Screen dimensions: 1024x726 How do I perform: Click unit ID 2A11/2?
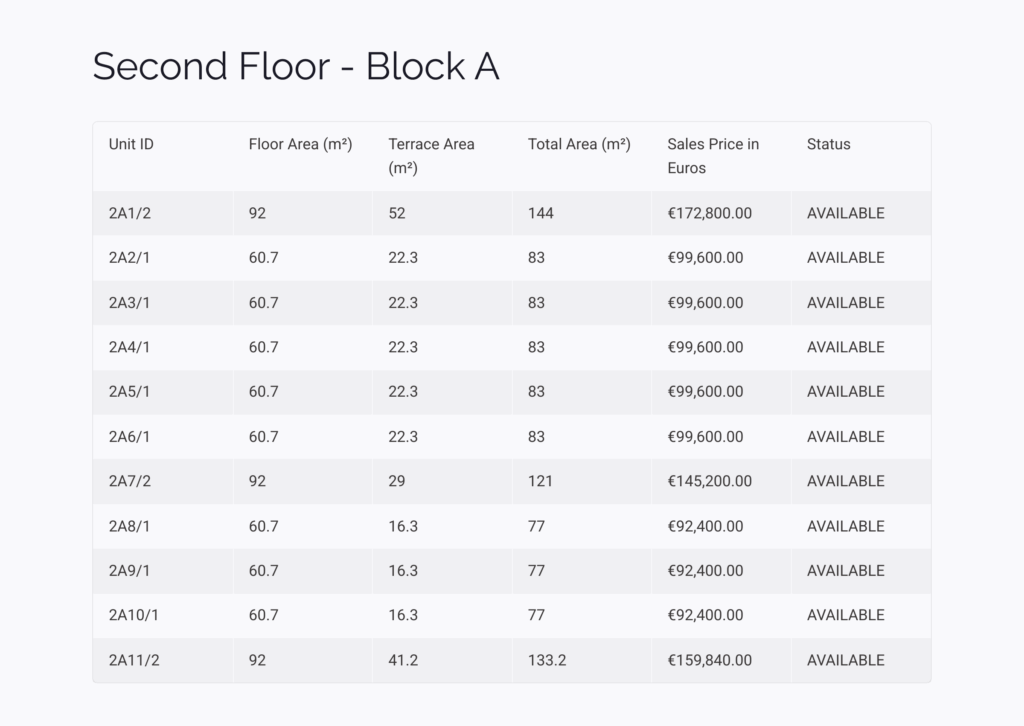(x=134, y=660)
